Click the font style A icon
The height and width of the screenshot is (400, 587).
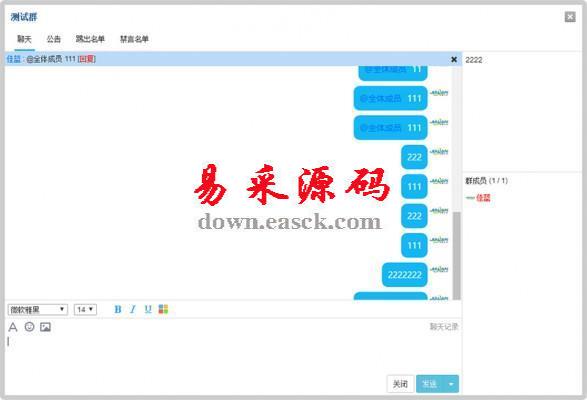click(13, 327)
